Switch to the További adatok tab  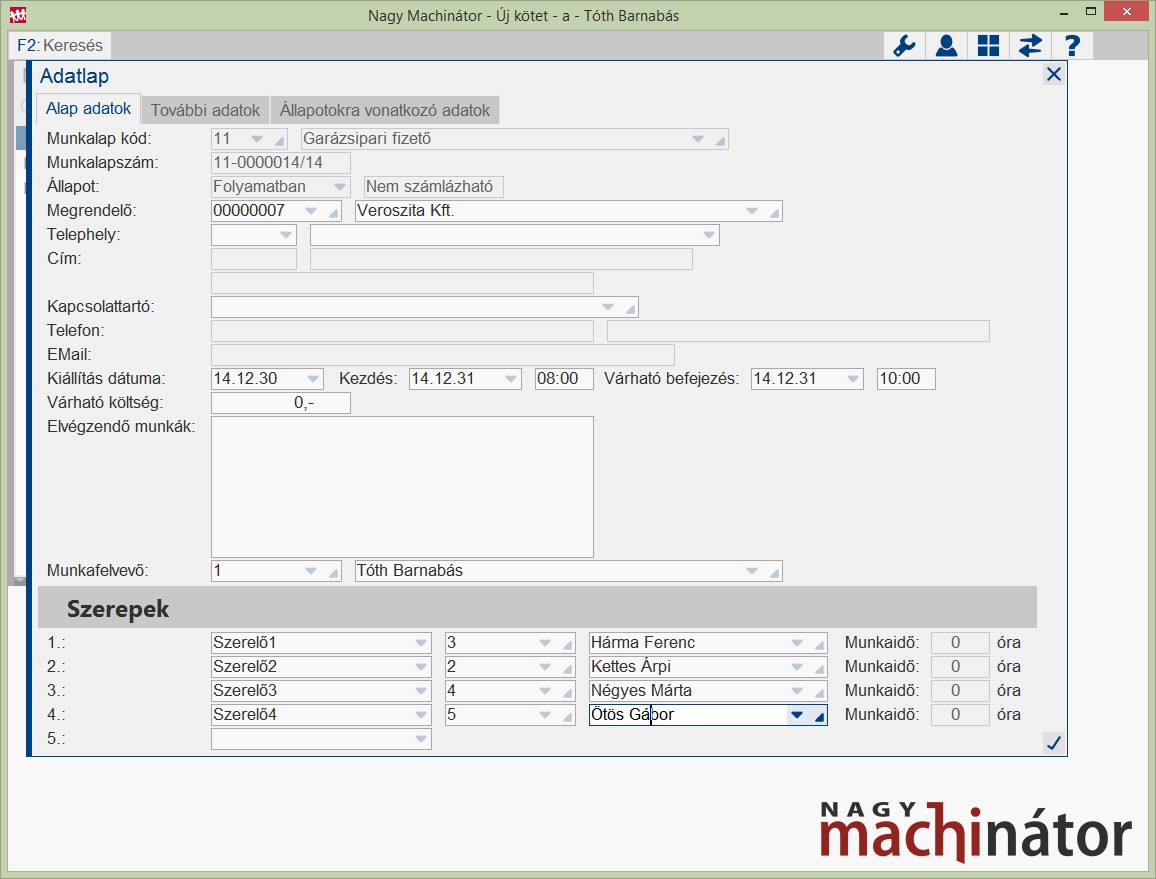(205, 110)
